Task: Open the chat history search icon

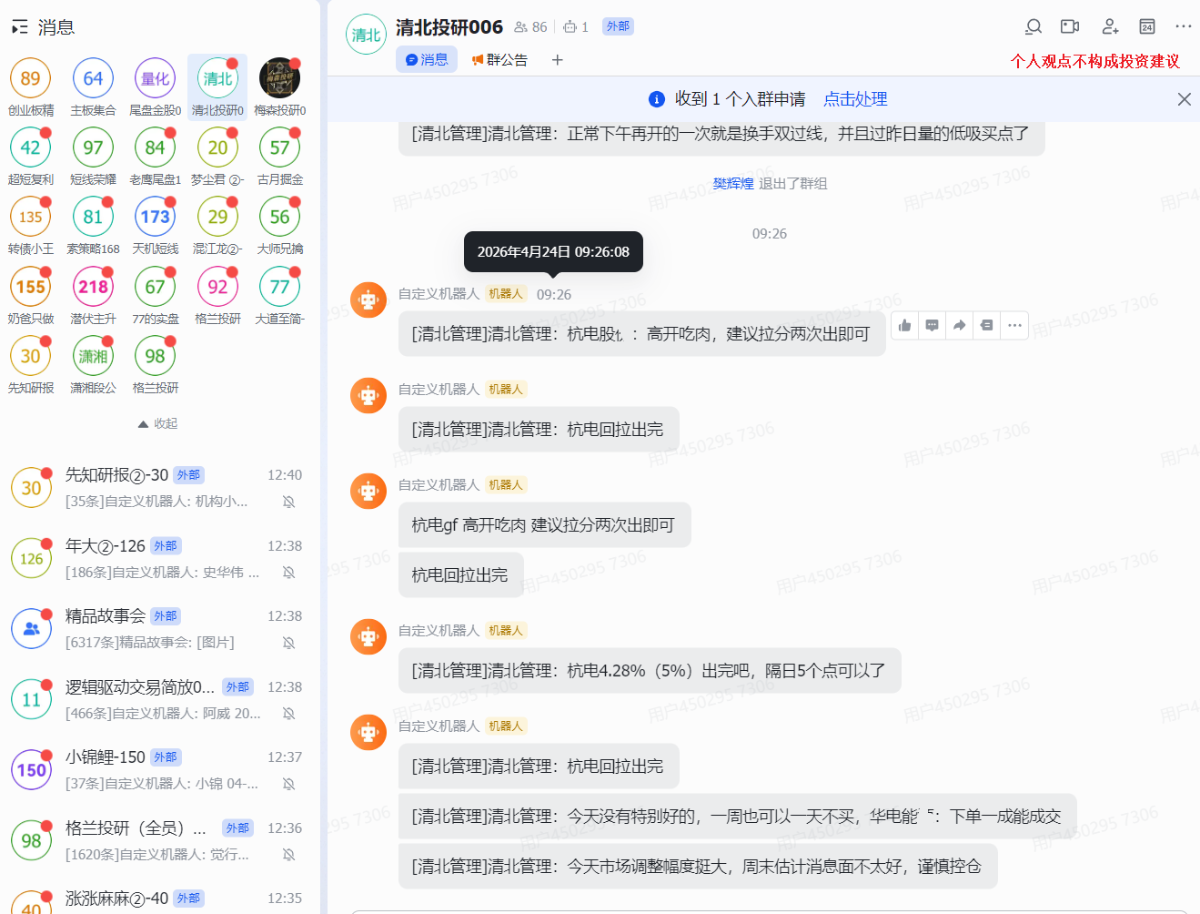Action: tap(1034, 27)
